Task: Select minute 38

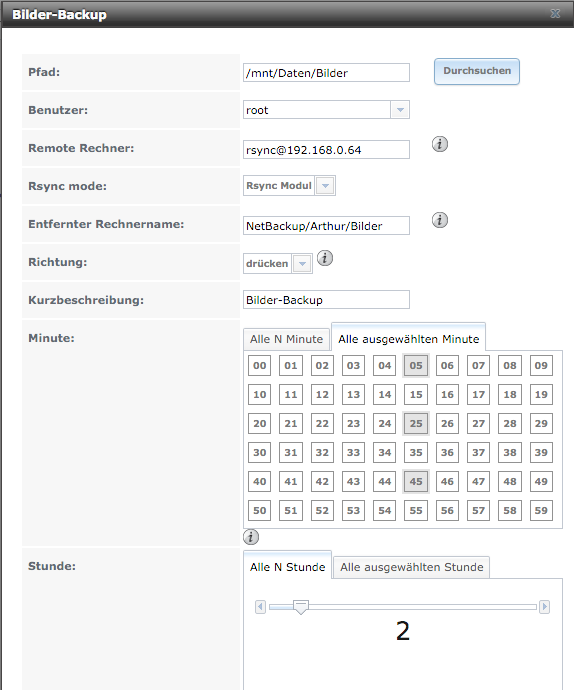Action: tap(510, 452)
